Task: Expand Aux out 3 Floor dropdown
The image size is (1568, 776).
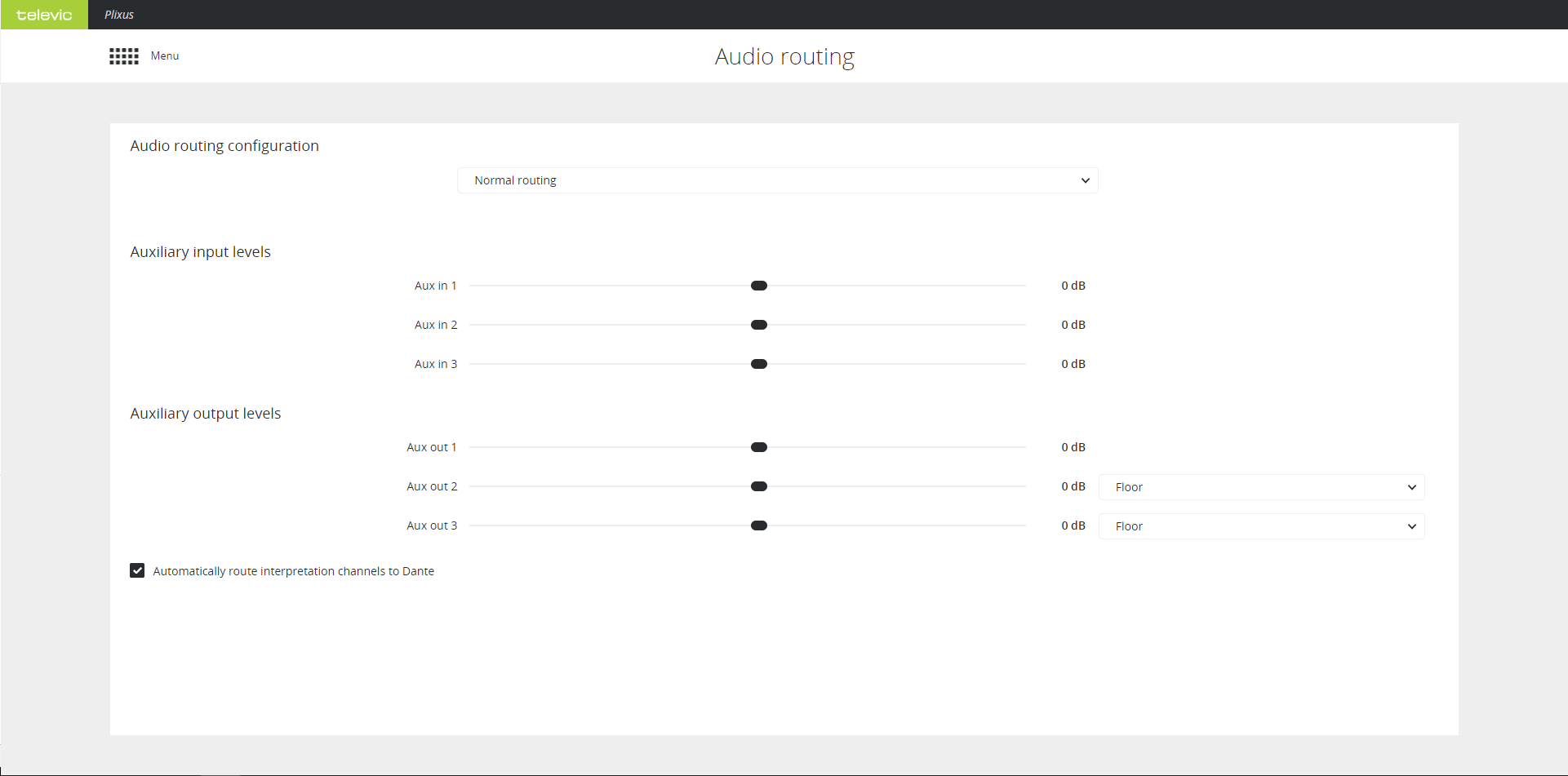Action: pyautogui.click(x=1260, y=526)
